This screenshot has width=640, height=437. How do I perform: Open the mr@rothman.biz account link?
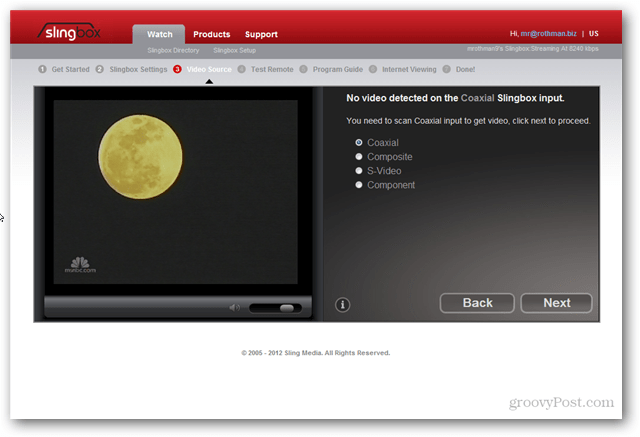tap(548, 33)
